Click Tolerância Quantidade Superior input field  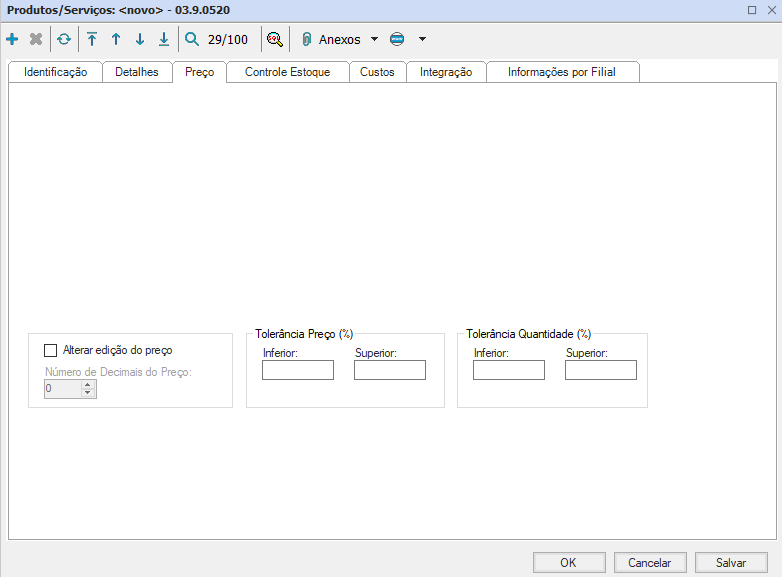(600, 370)
